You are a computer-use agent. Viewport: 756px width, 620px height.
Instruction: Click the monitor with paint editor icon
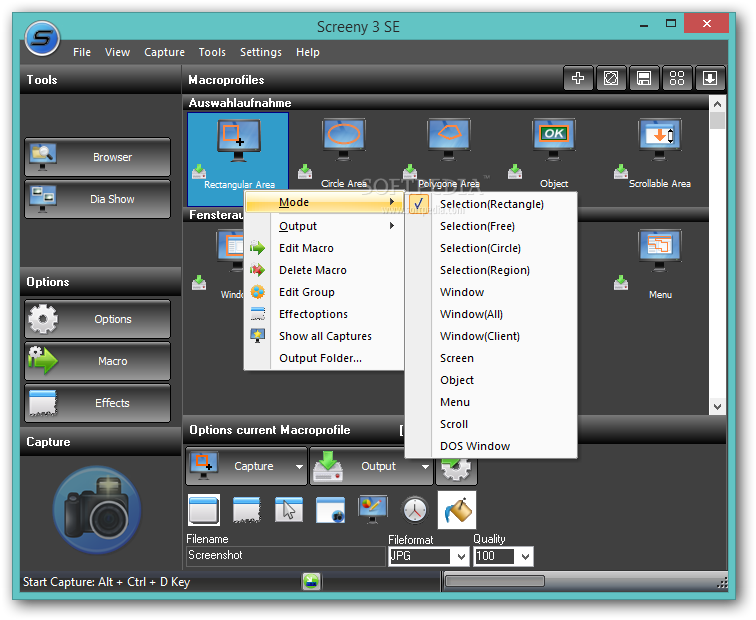(x=373, y=510)
